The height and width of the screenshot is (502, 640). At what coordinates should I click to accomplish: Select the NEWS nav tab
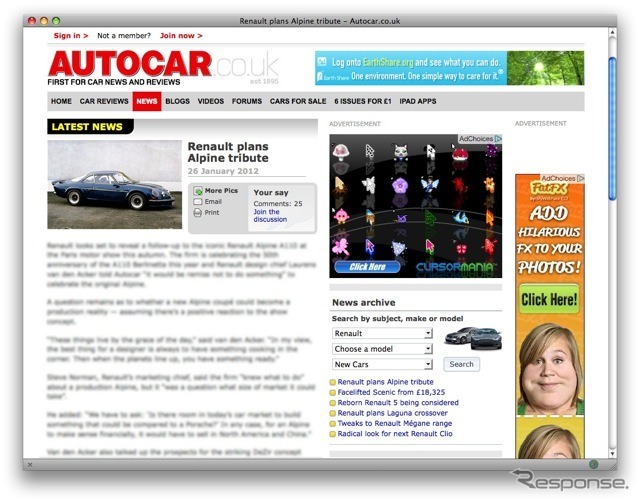(x=147, y=101)
